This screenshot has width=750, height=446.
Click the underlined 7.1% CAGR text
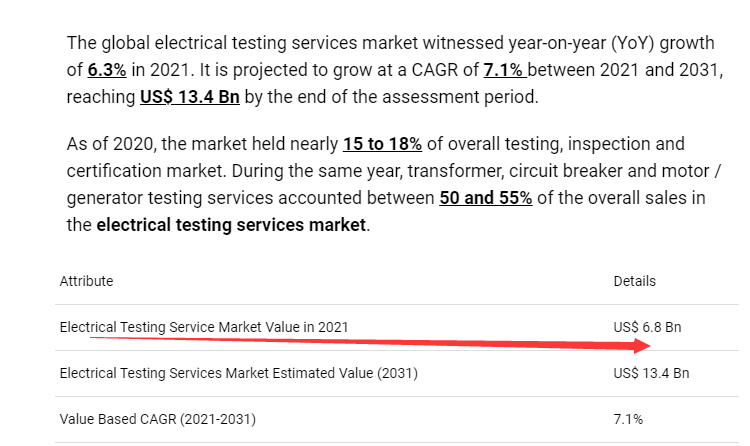tap(505, 70)
